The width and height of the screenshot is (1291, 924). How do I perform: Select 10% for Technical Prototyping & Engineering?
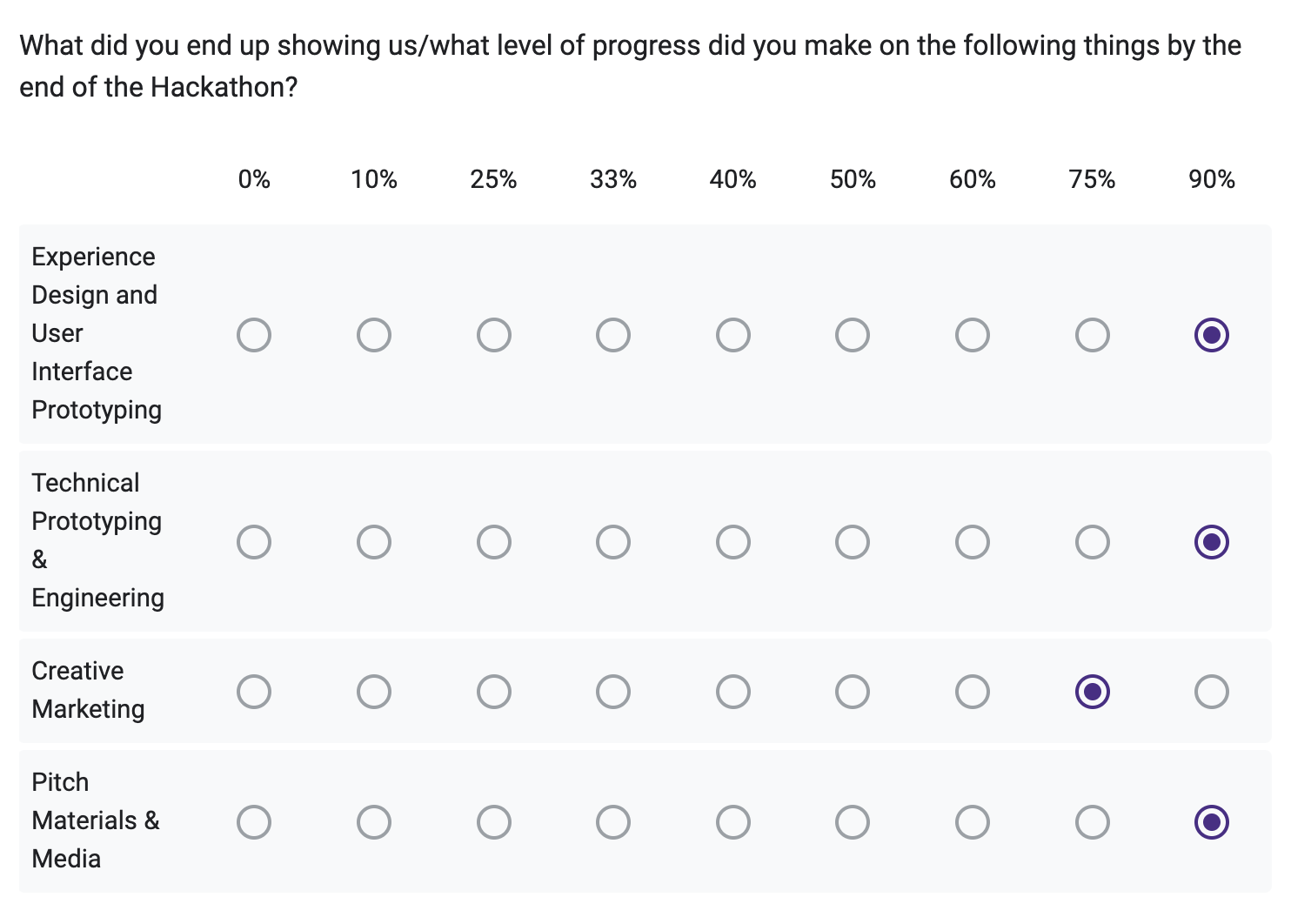click(374, 542)
